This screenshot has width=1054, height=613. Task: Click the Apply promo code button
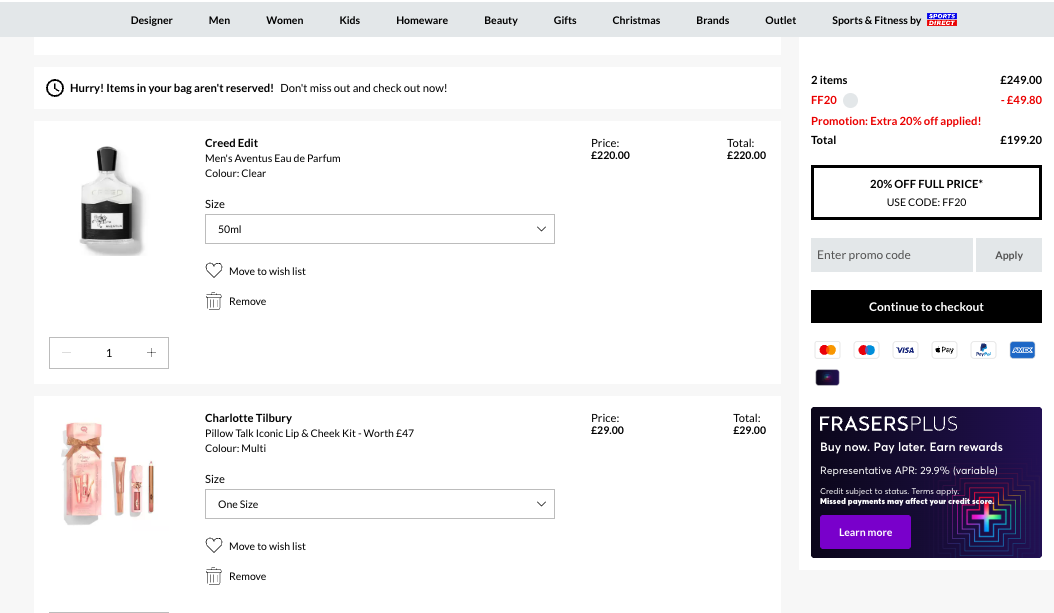pos(1008,255)
